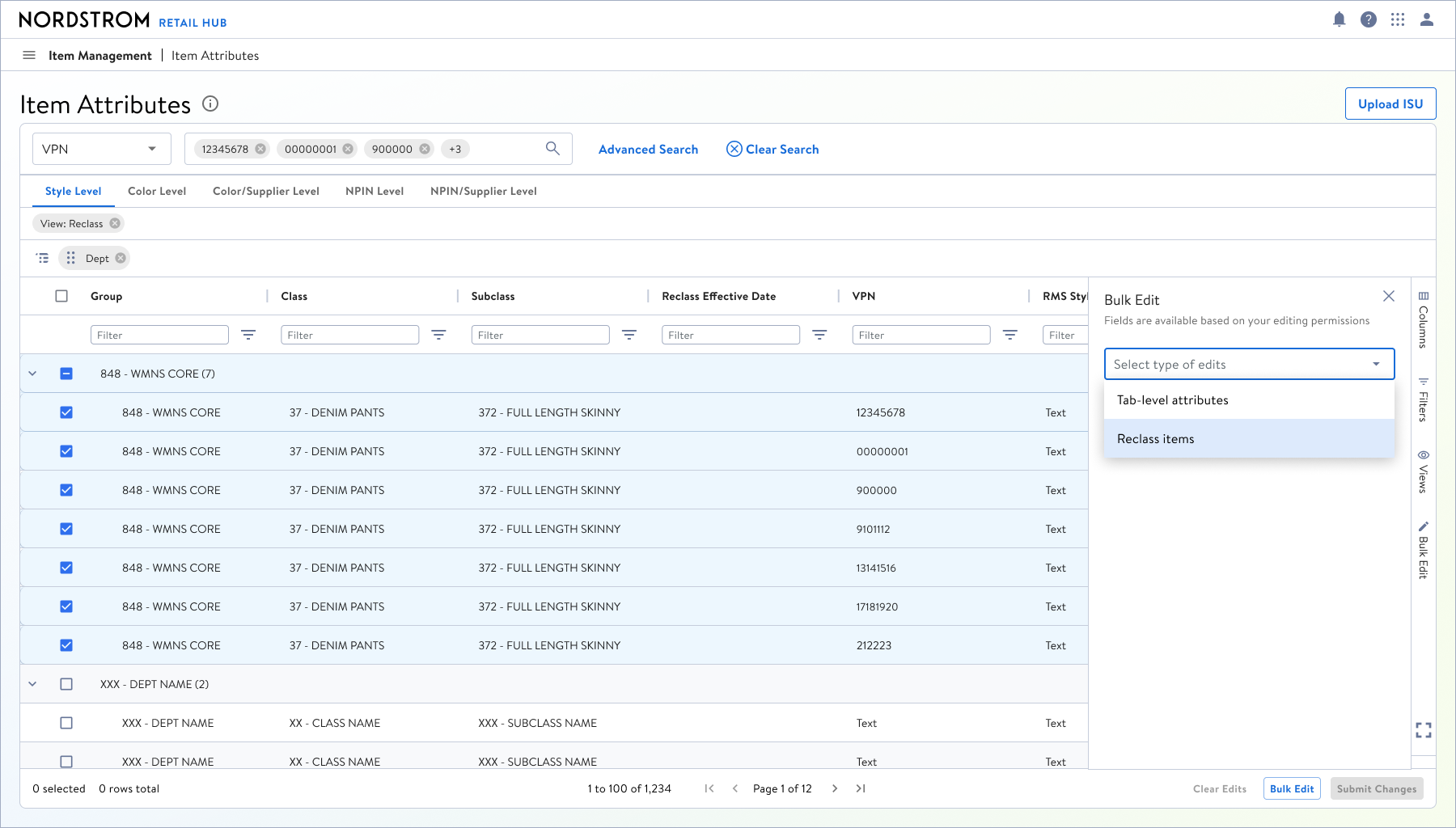Viewport: 1456px width, 828px height.
Task: Expand the +3 more search chips
Action: coord(455,149)
